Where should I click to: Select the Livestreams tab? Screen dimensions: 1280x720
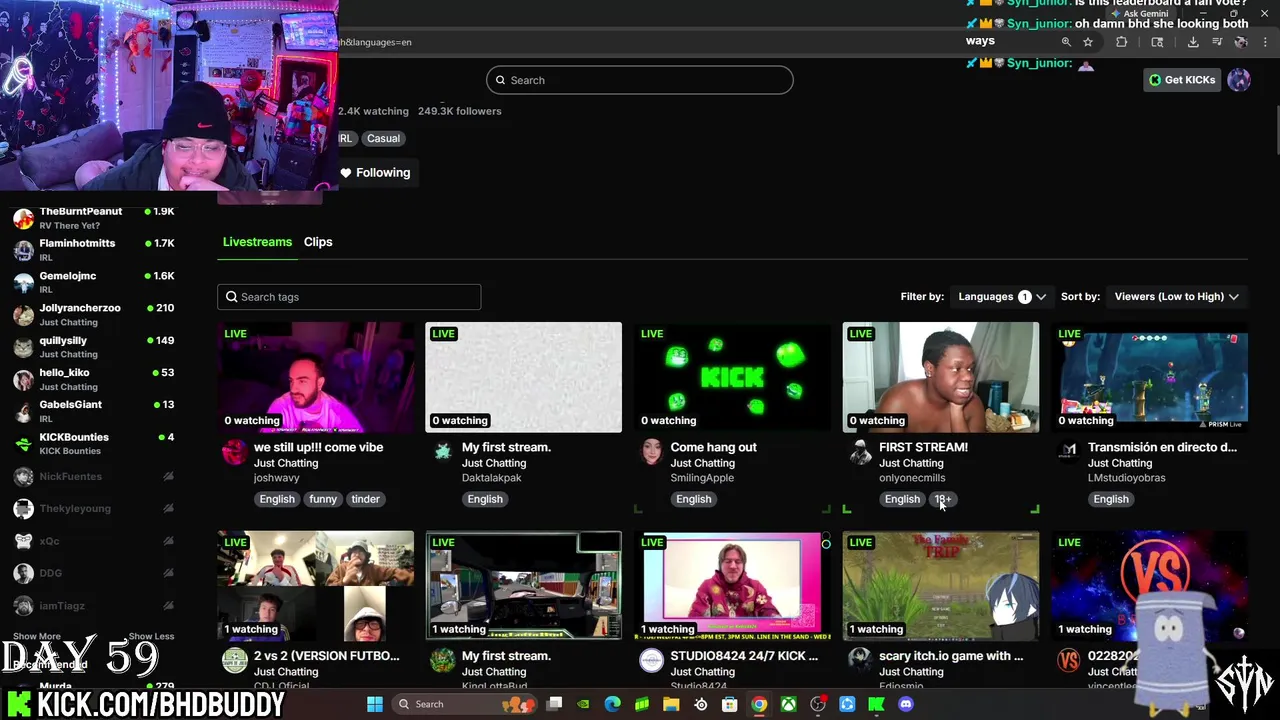(x=257, y=242)
